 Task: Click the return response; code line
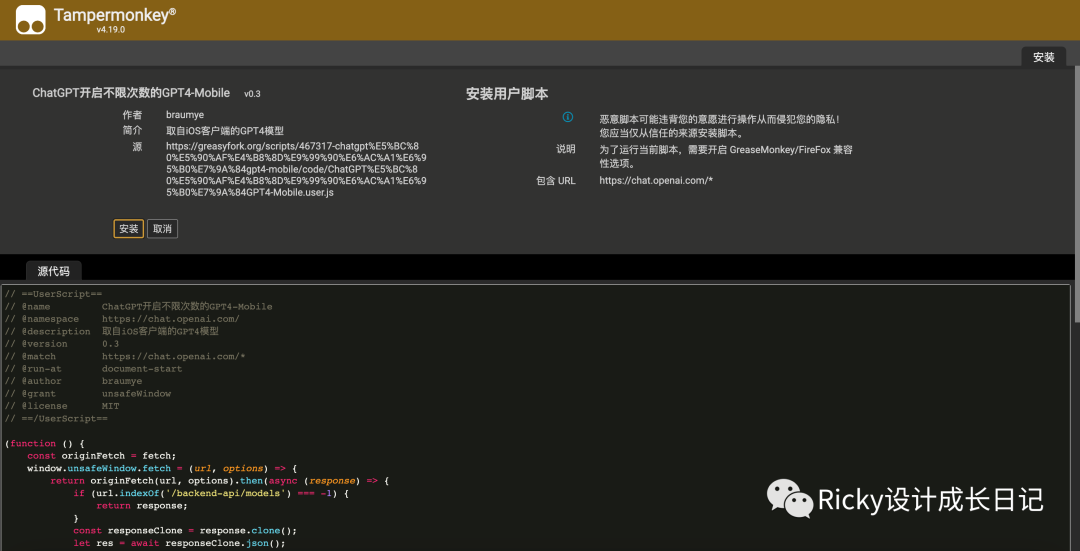(142, 506)
